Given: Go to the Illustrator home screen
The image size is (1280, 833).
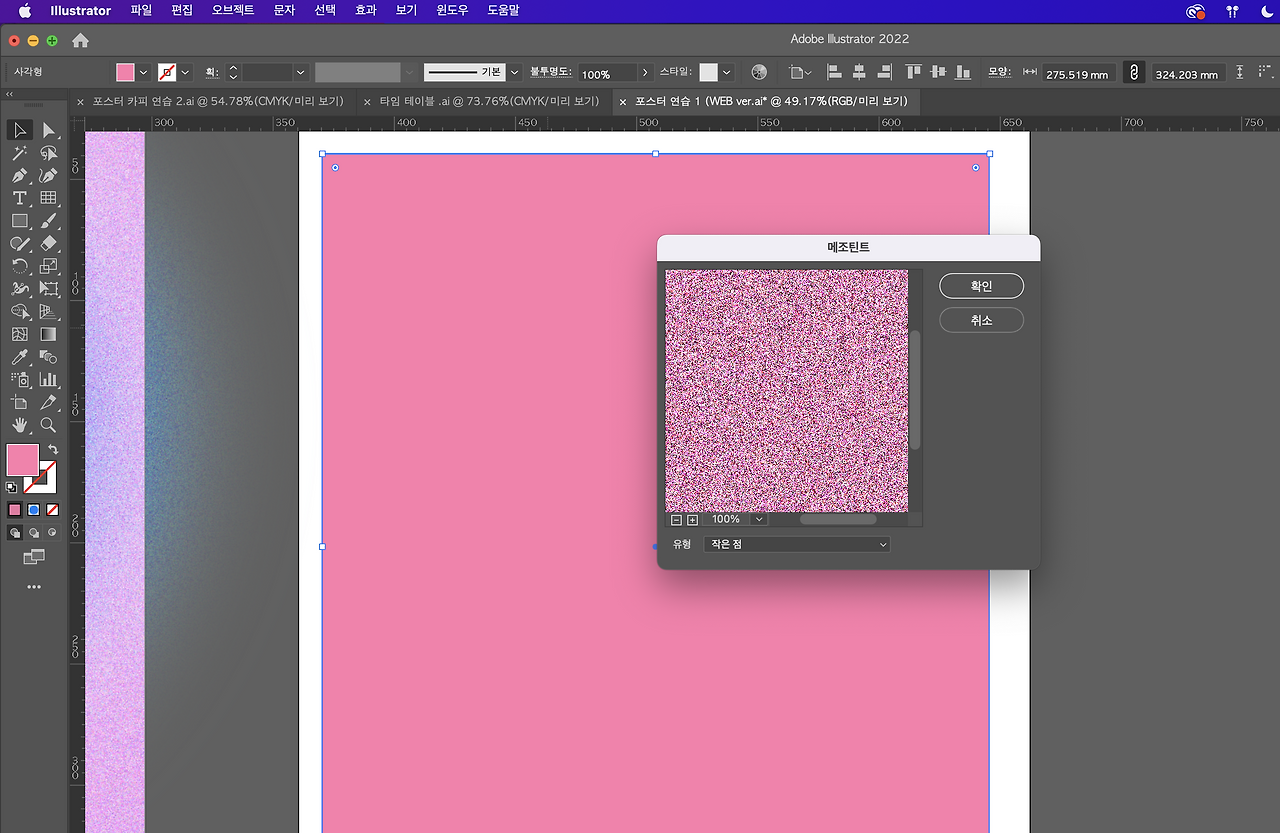Looking at the screenshot, I should [x=80, y=41].
